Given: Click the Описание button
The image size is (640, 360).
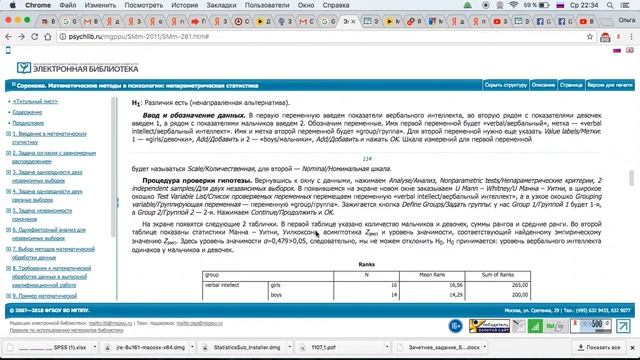Looking at the screenshot, I should [543, 85].
